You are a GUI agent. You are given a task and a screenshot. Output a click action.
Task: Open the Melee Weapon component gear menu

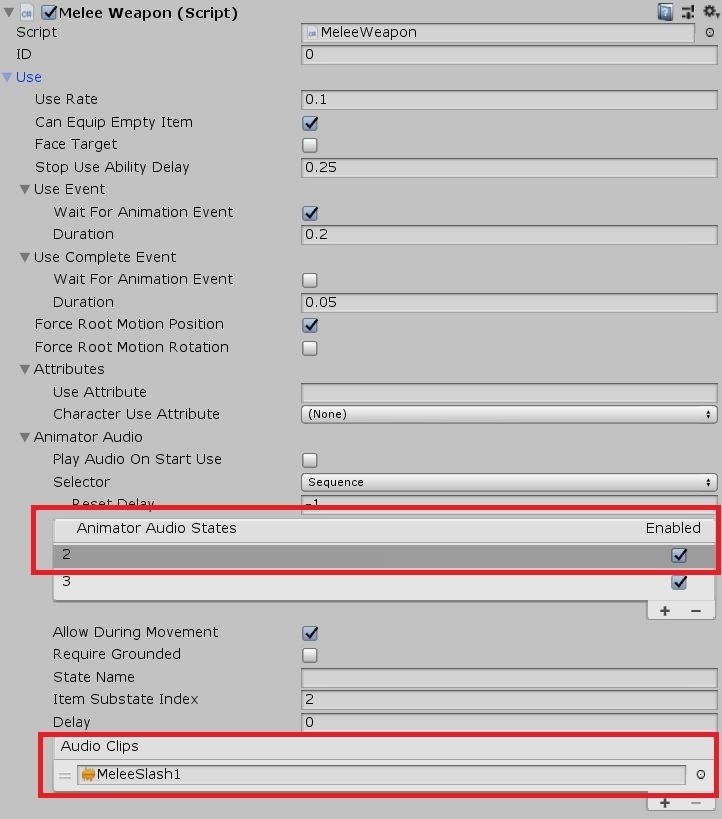pyautogui.click(x=708, y=12)
